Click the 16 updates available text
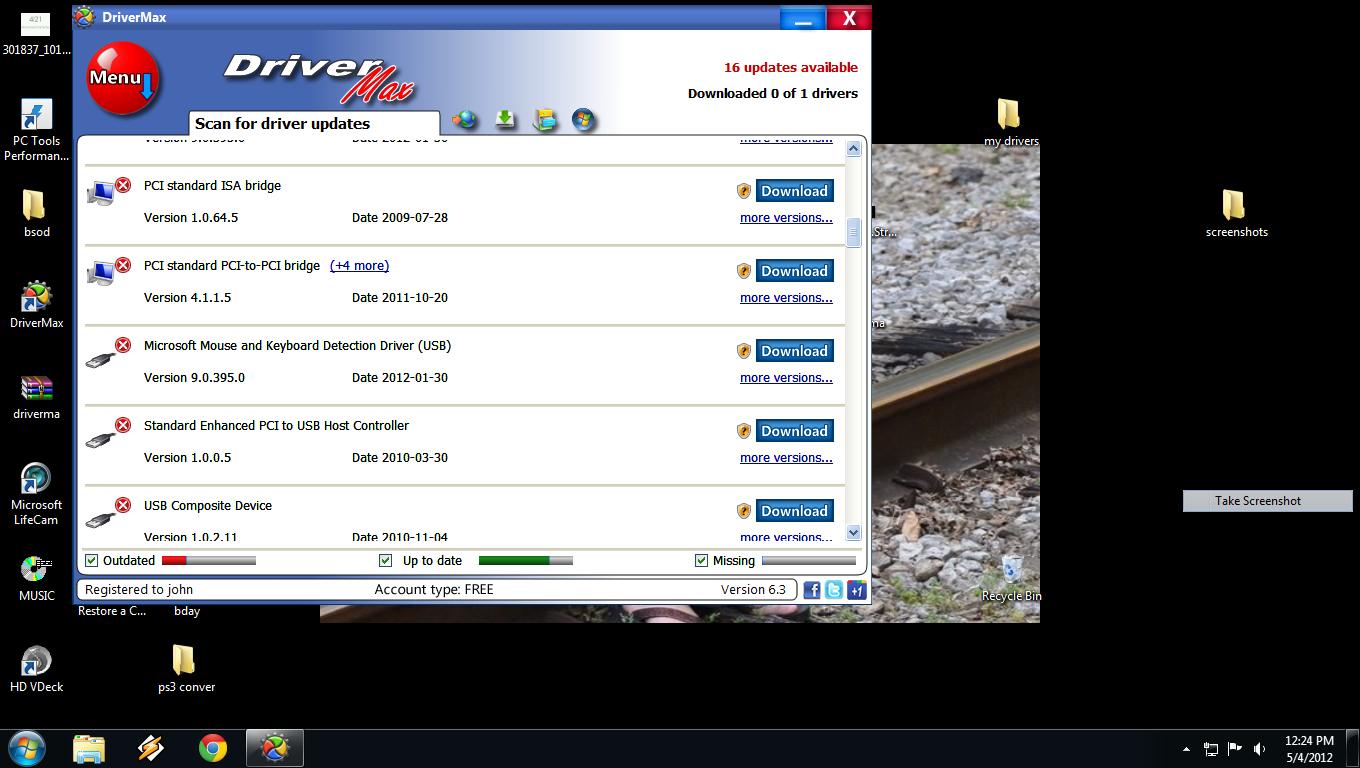This screenshot has height=768, width=1360. click(x=791, y=67)
